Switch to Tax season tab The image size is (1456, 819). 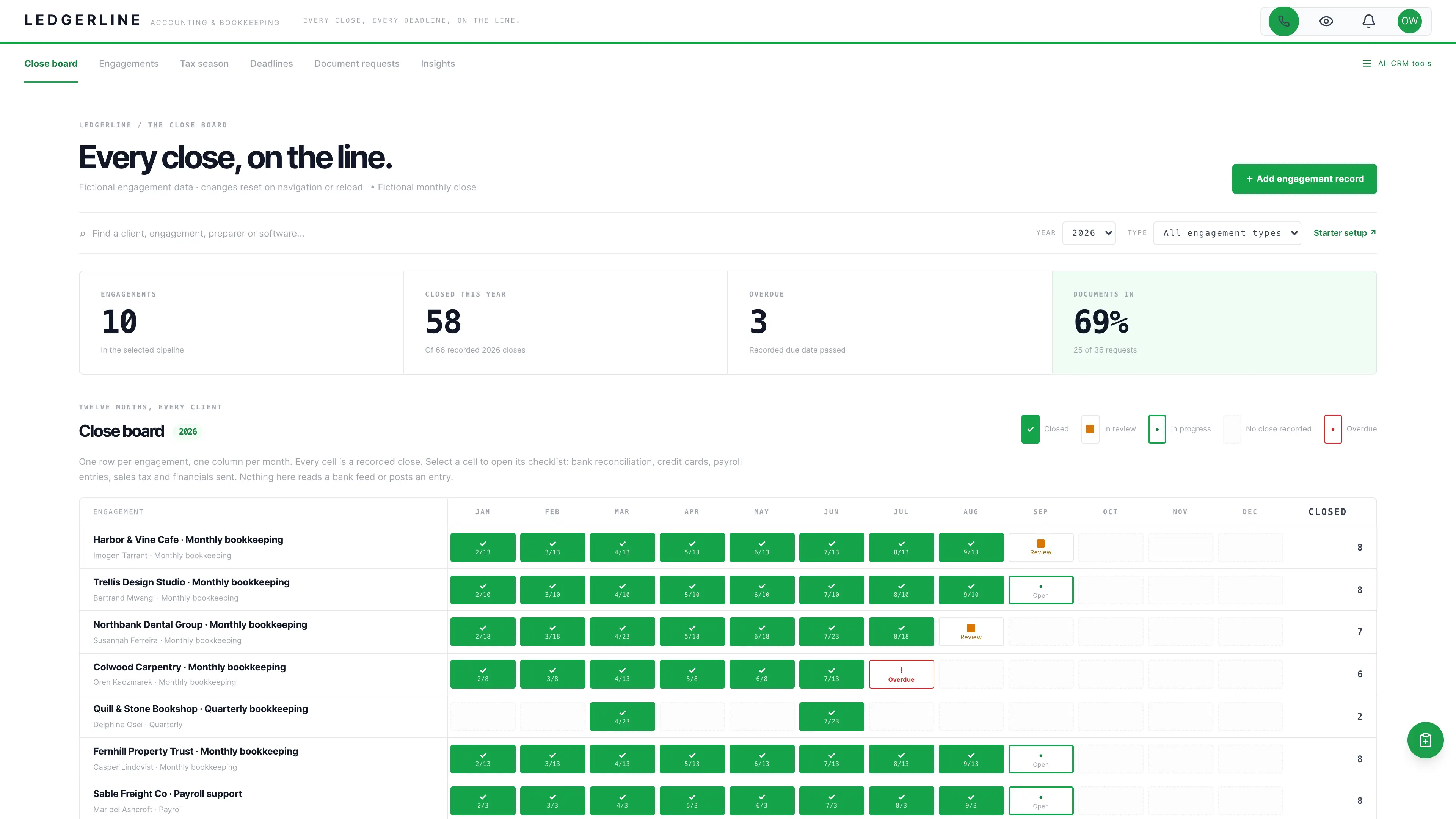(x=204, y=64)
